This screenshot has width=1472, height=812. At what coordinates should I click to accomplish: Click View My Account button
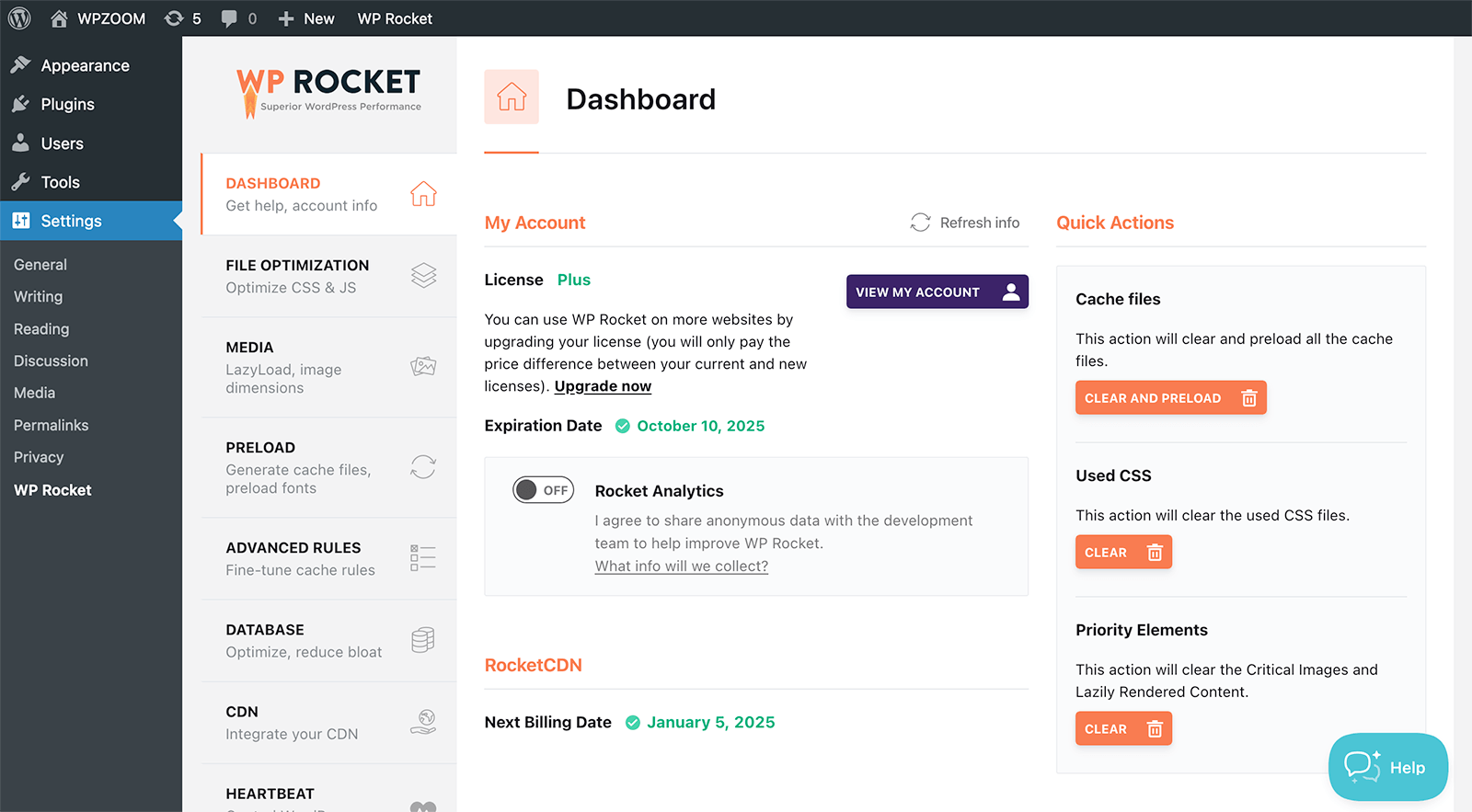937,292
